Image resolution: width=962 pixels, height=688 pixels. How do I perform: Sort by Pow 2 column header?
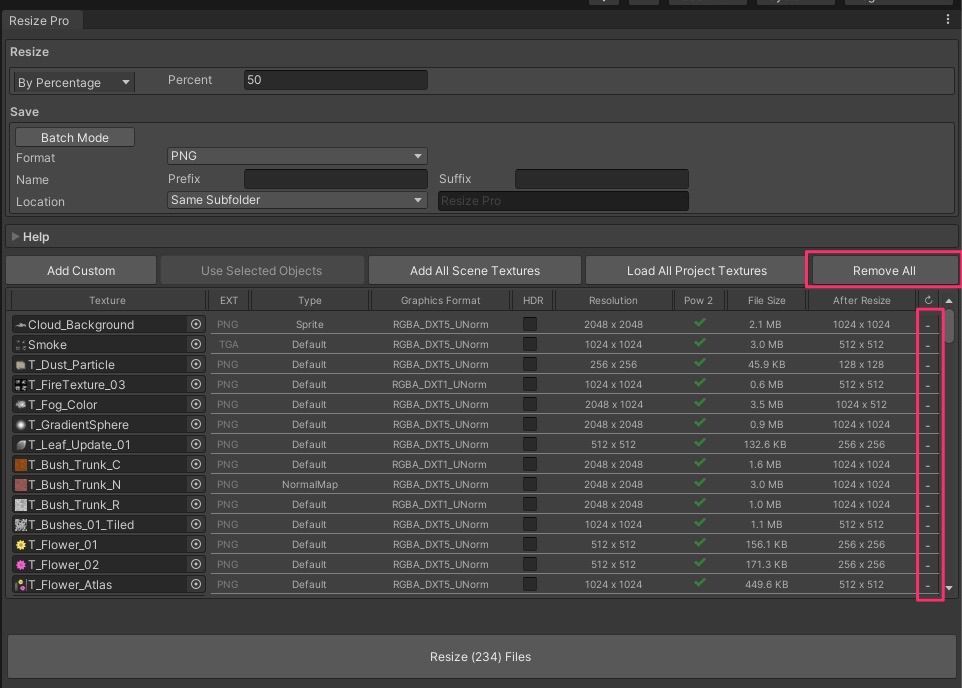[698, 300]
